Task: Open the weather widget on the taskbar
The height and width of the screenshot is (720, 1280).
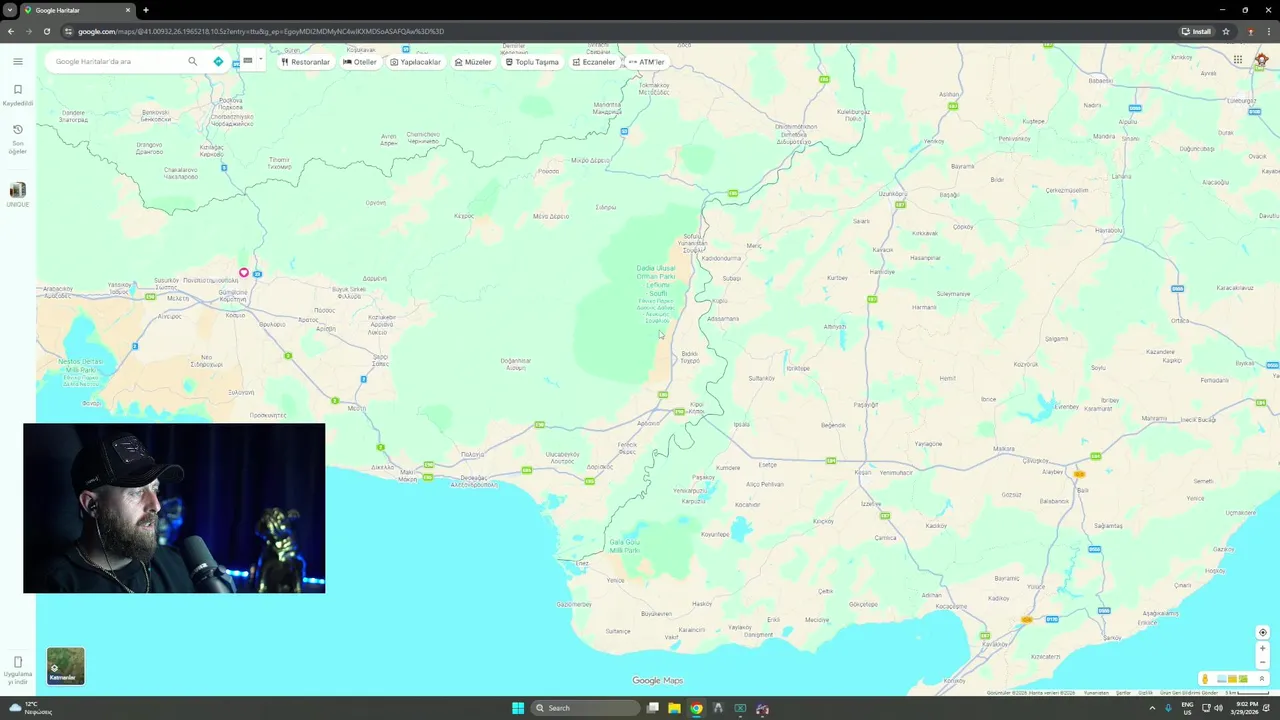Action: point(30,708)
